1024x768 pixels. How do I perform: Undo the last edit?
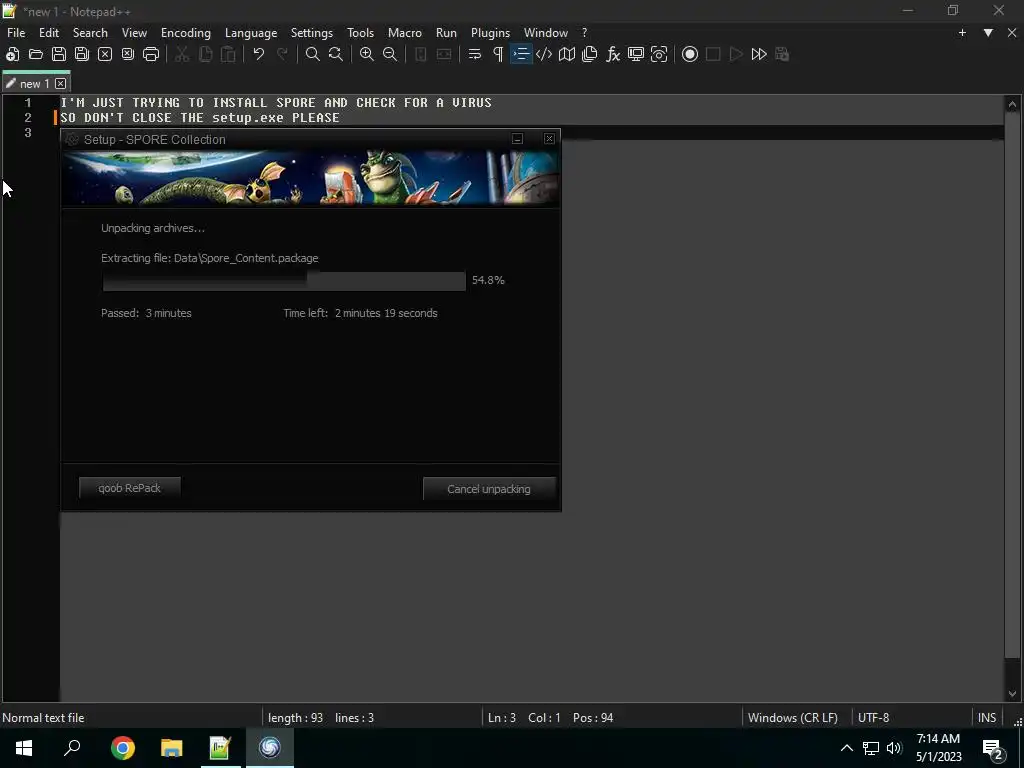pos(259,54)
